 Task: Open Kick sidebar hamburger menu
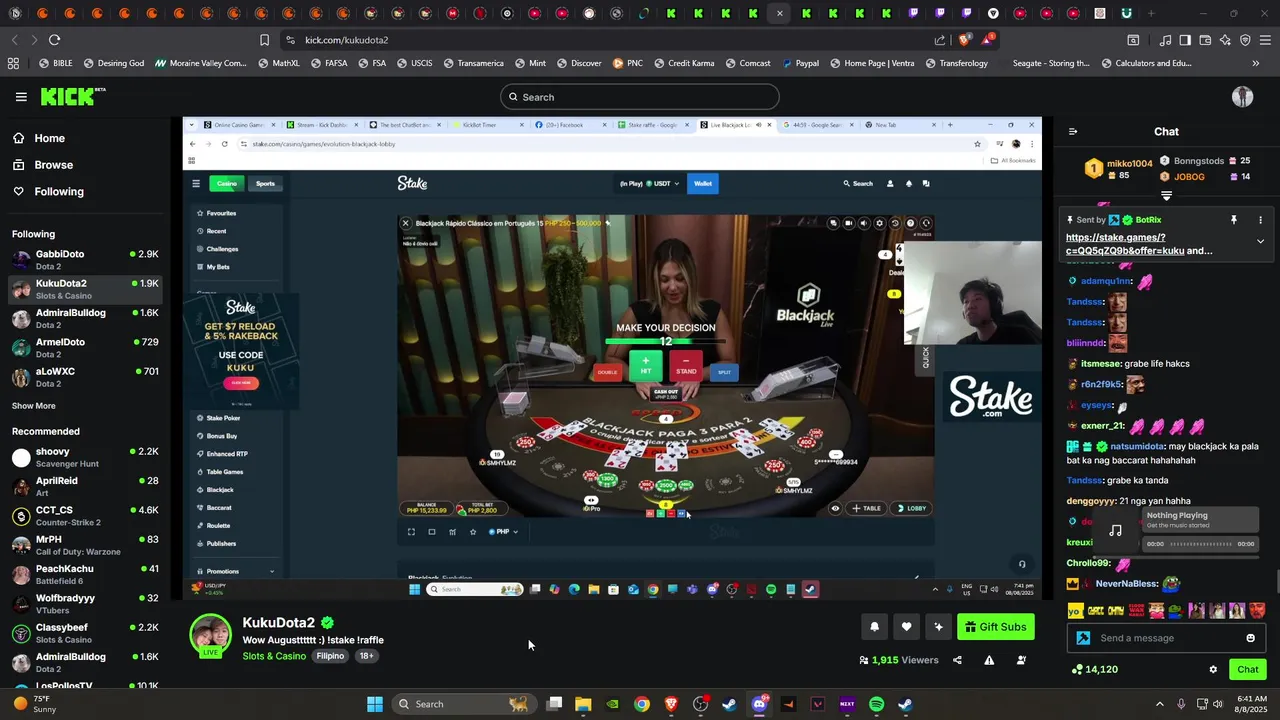coord(21,97)
